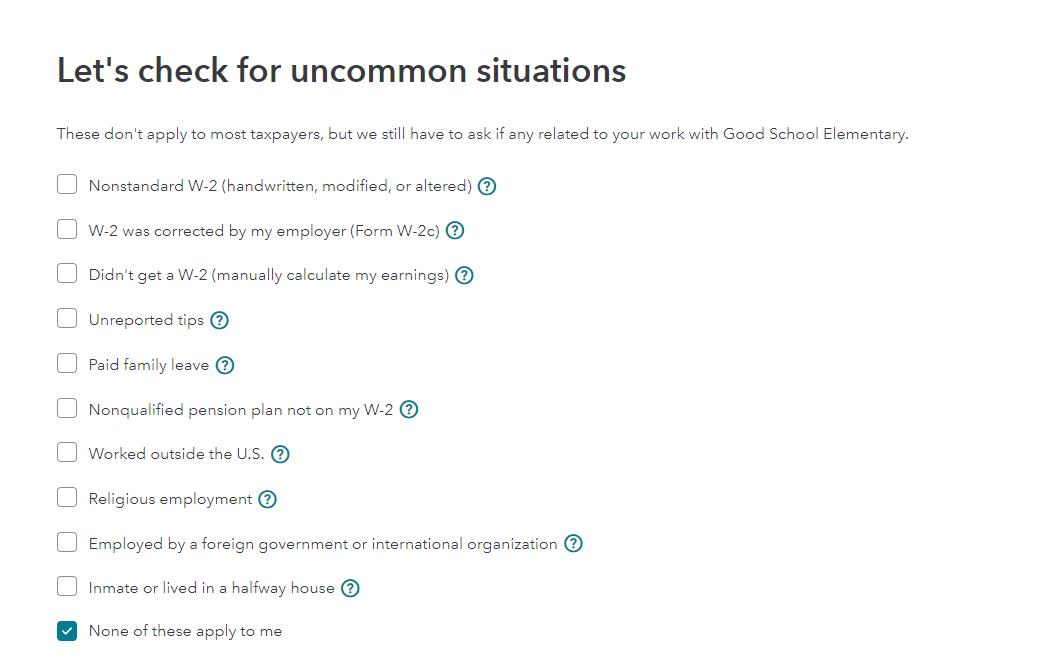Show help for Nonqualified pension plan
The width and height of the screenshot is (1061, 662).
[x=409, y=410]
